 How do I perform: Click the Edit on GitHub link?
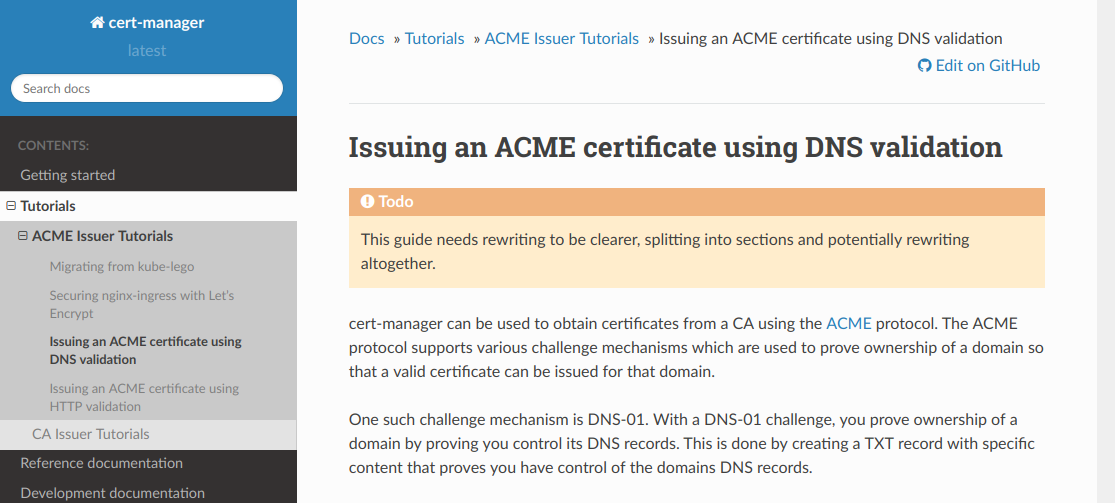(979, 65)
